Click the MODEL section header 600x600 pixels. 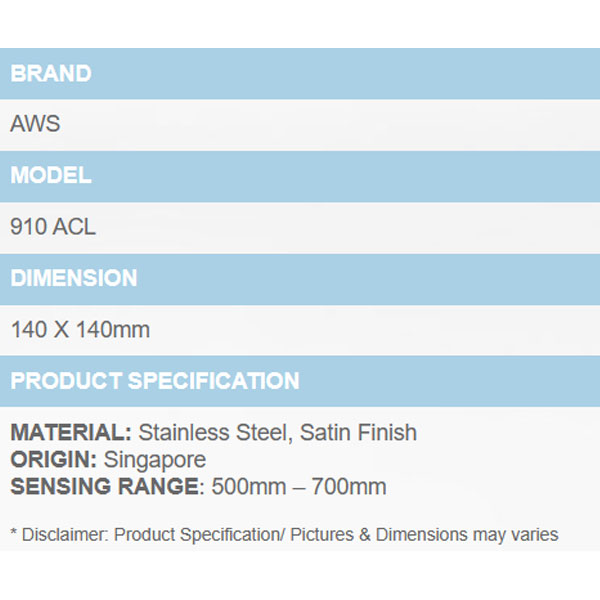(51, 176)
